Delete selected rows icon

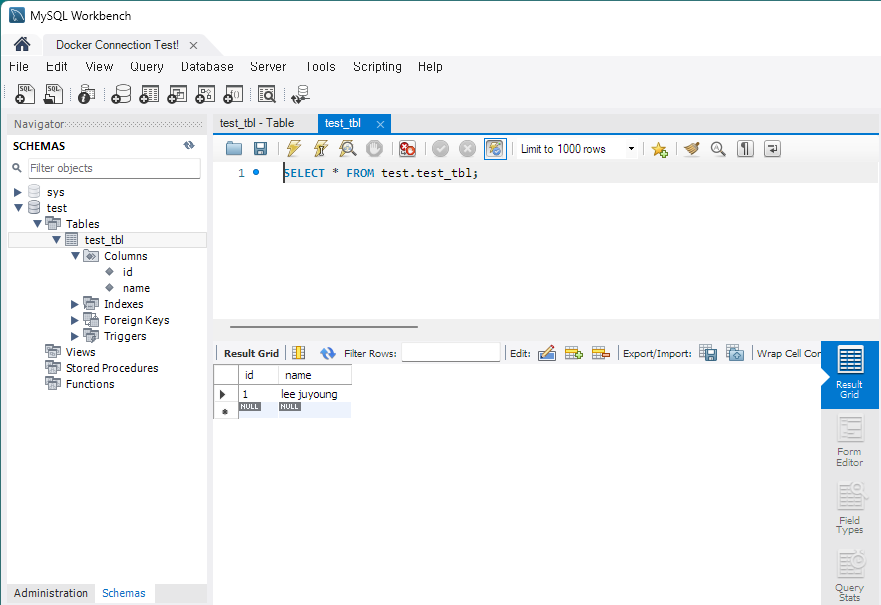pyautogui.click(x=601, y=353)
